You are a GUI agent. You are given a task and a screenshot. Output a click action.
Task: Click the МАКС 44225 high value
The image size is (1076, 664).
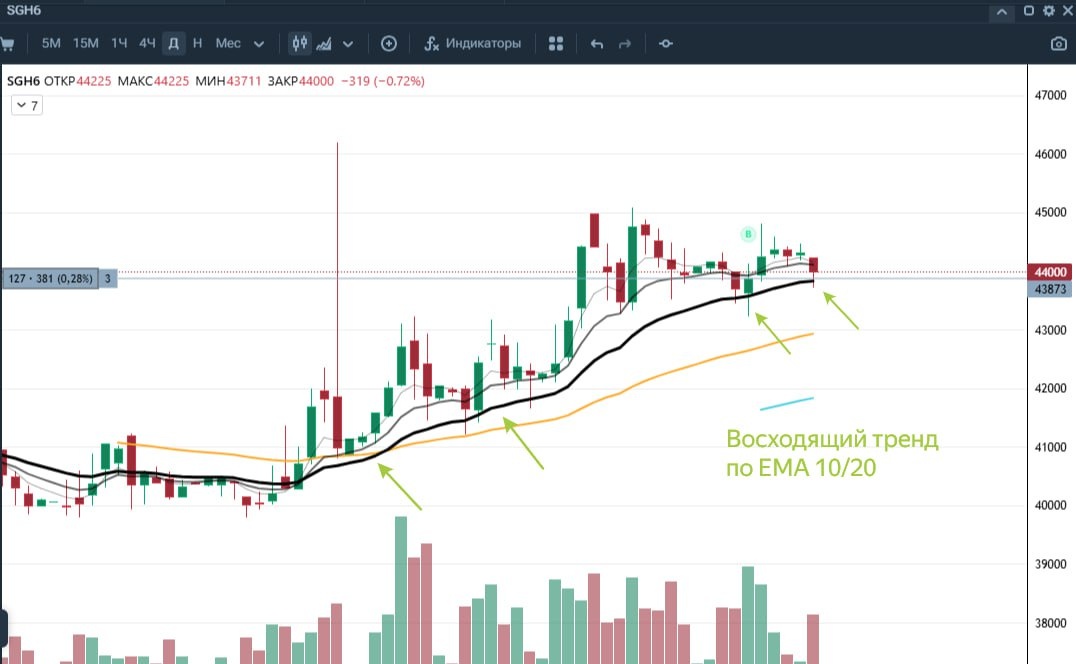coord(153,81)
